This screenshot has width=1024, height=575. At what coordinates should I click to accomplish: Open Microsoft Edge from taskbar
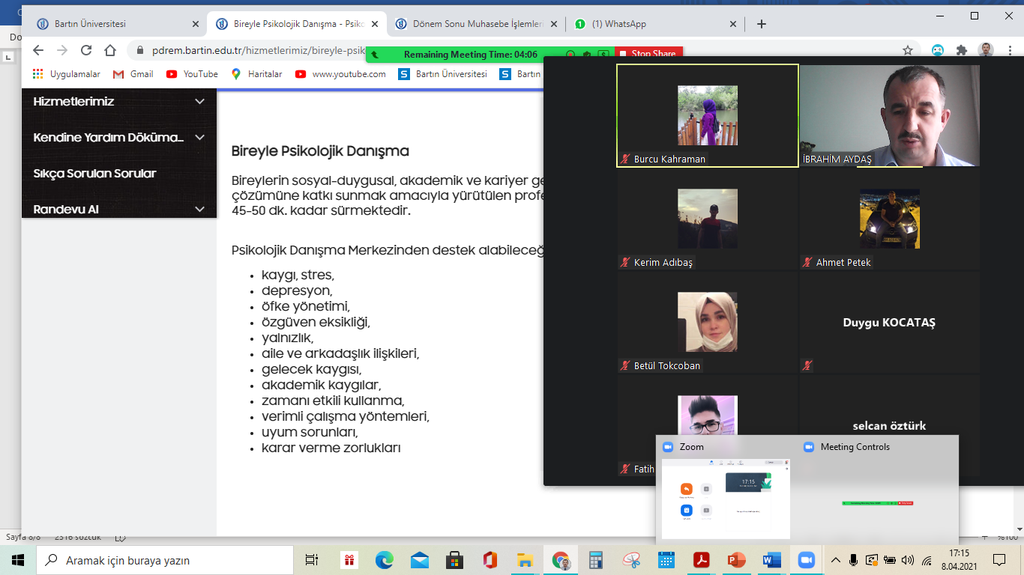coord(384,560)
